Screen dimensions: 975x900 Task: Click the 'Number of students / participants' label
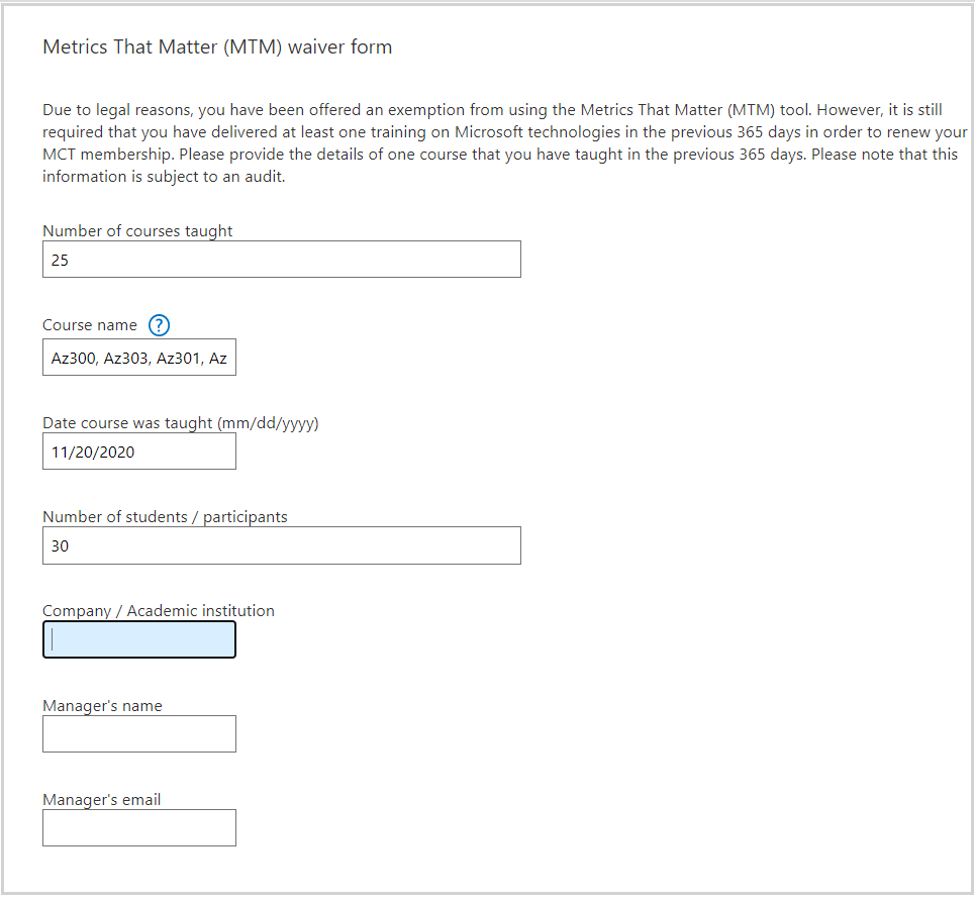click(165, 517)
